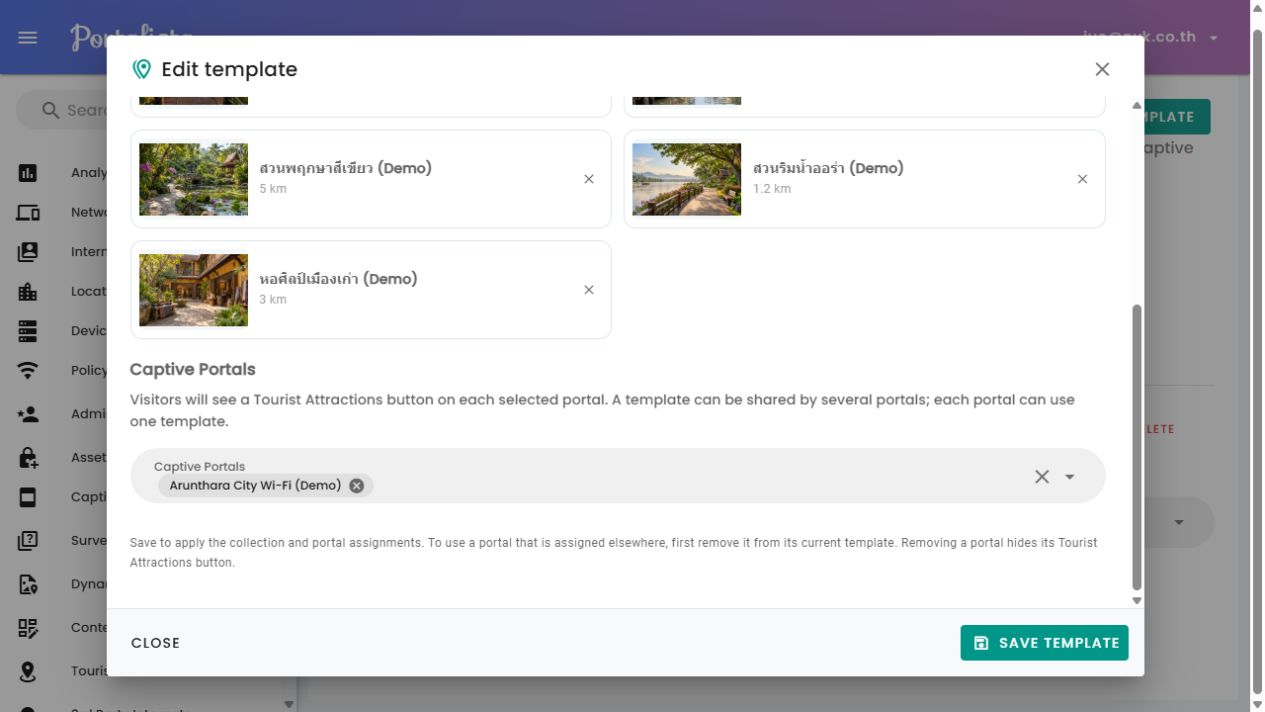Click the dialog vertical scrollbar thumb
Image resolution: width=1265 pixels, height=712 pixels.
pos(1136,448)
